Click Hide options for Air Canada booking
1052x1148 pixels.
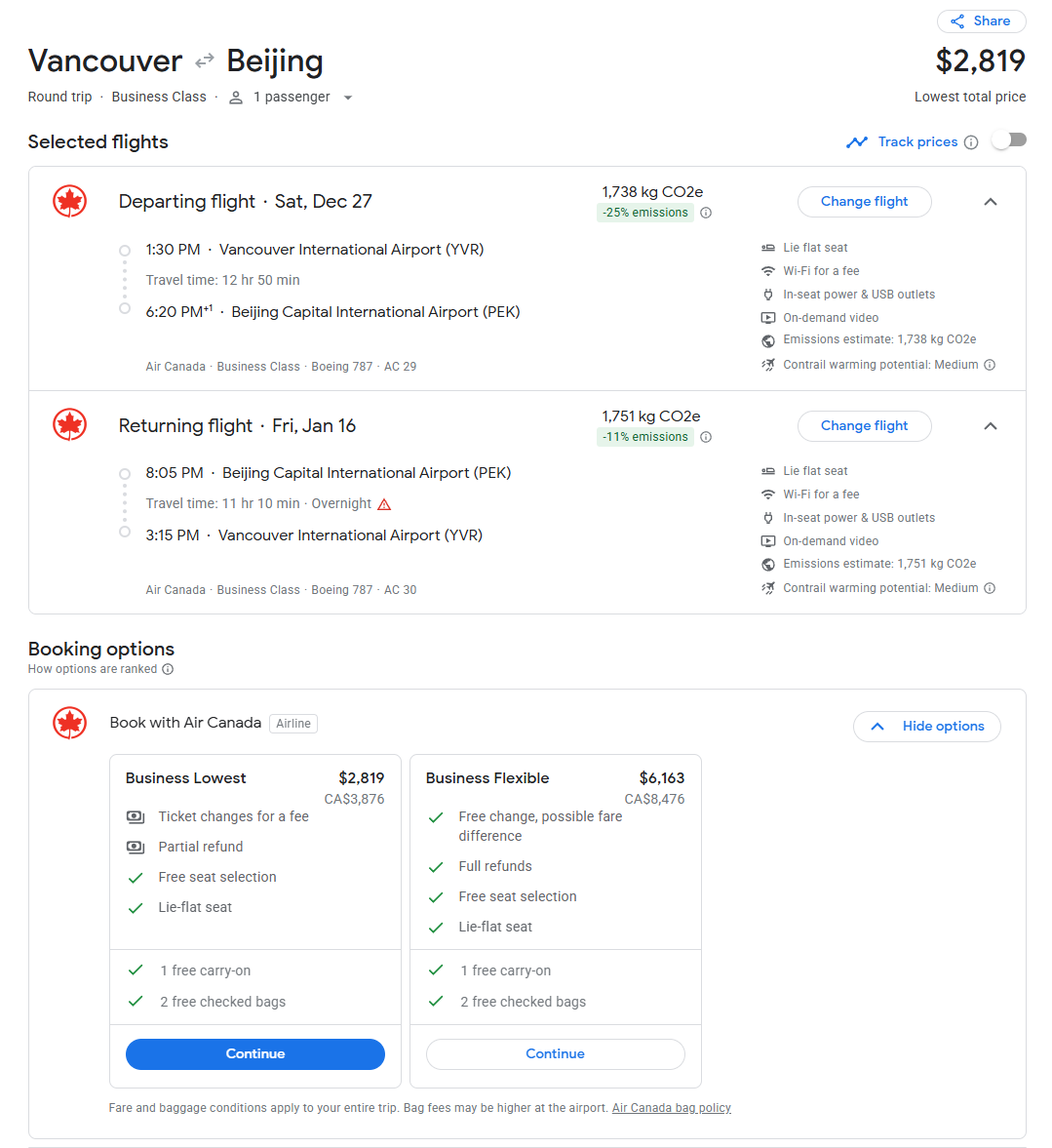point(927,727)
